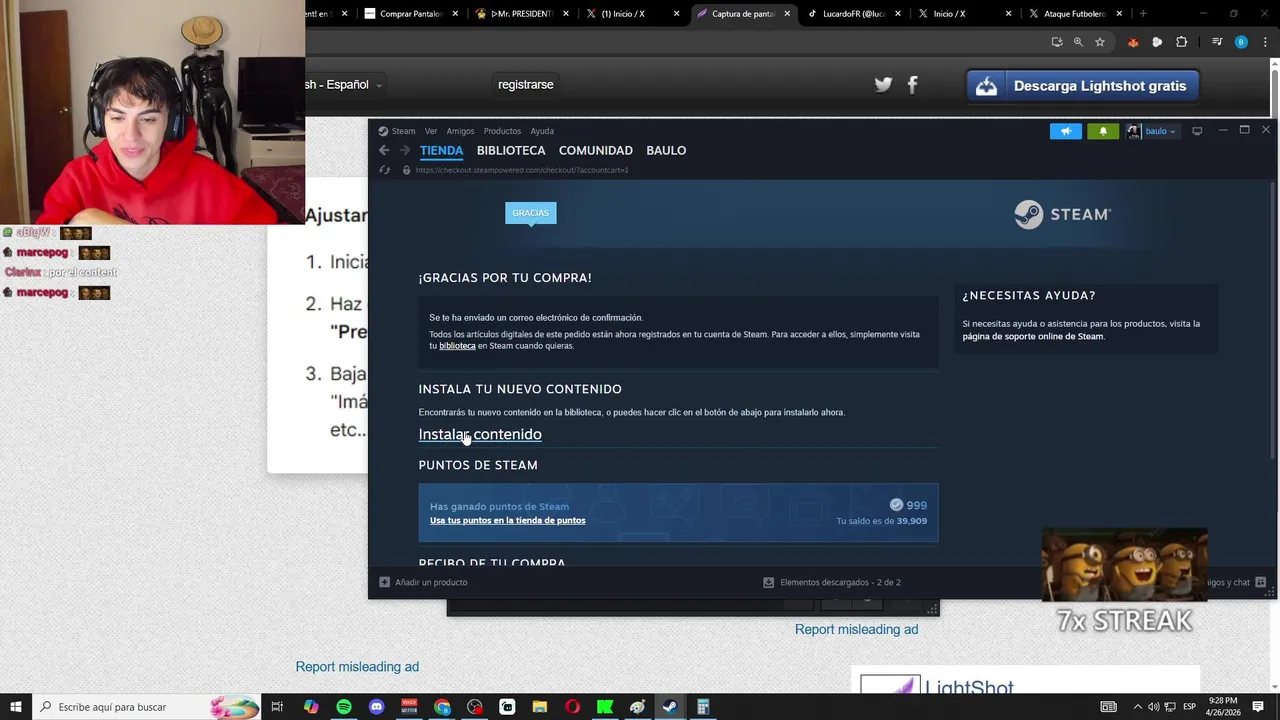The image size is (1280, 720).
Task: Switch to Ataque Futbolero Chrome tab
Action: [x=1075, y=14]
